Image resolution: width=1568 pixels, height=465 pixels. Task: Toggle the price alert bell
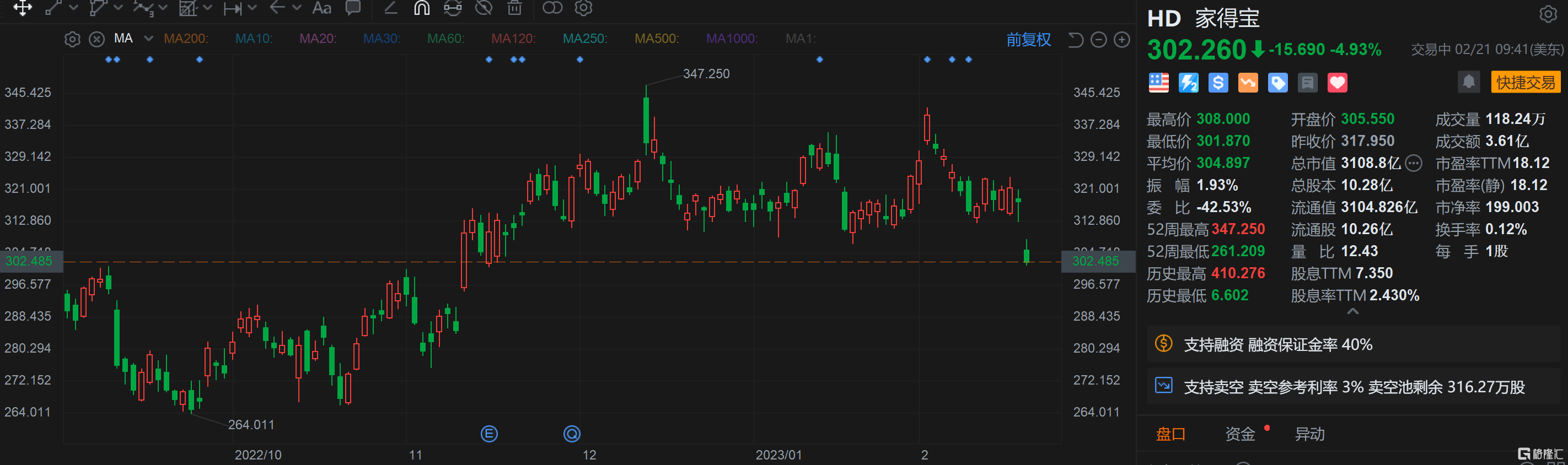coord(1469,82)
